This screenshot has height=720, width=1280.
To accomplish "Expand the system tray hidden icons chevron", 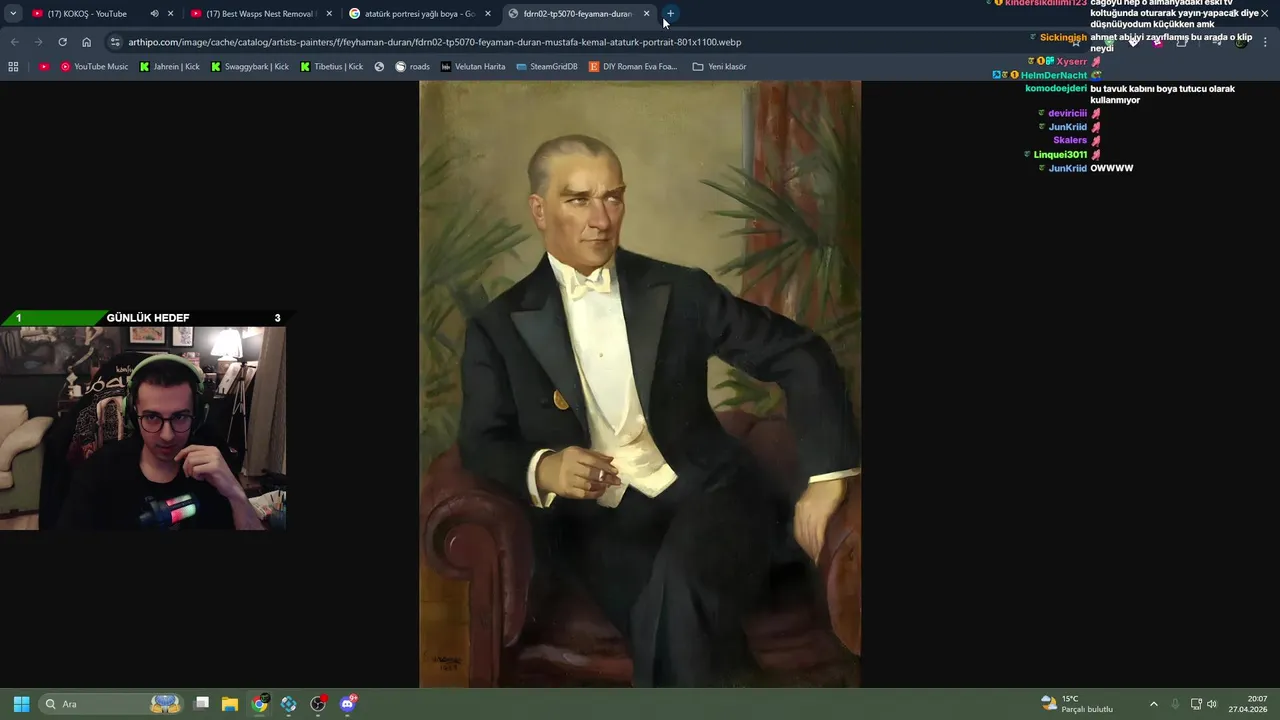I will click(x=1153, y=704).
